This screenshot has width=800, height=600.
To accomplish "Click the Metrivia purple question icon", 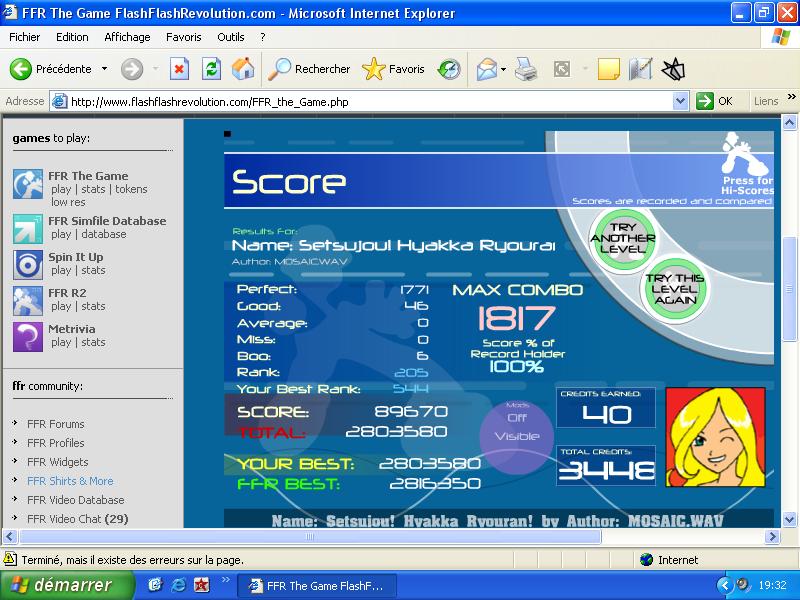I will 28,337.
